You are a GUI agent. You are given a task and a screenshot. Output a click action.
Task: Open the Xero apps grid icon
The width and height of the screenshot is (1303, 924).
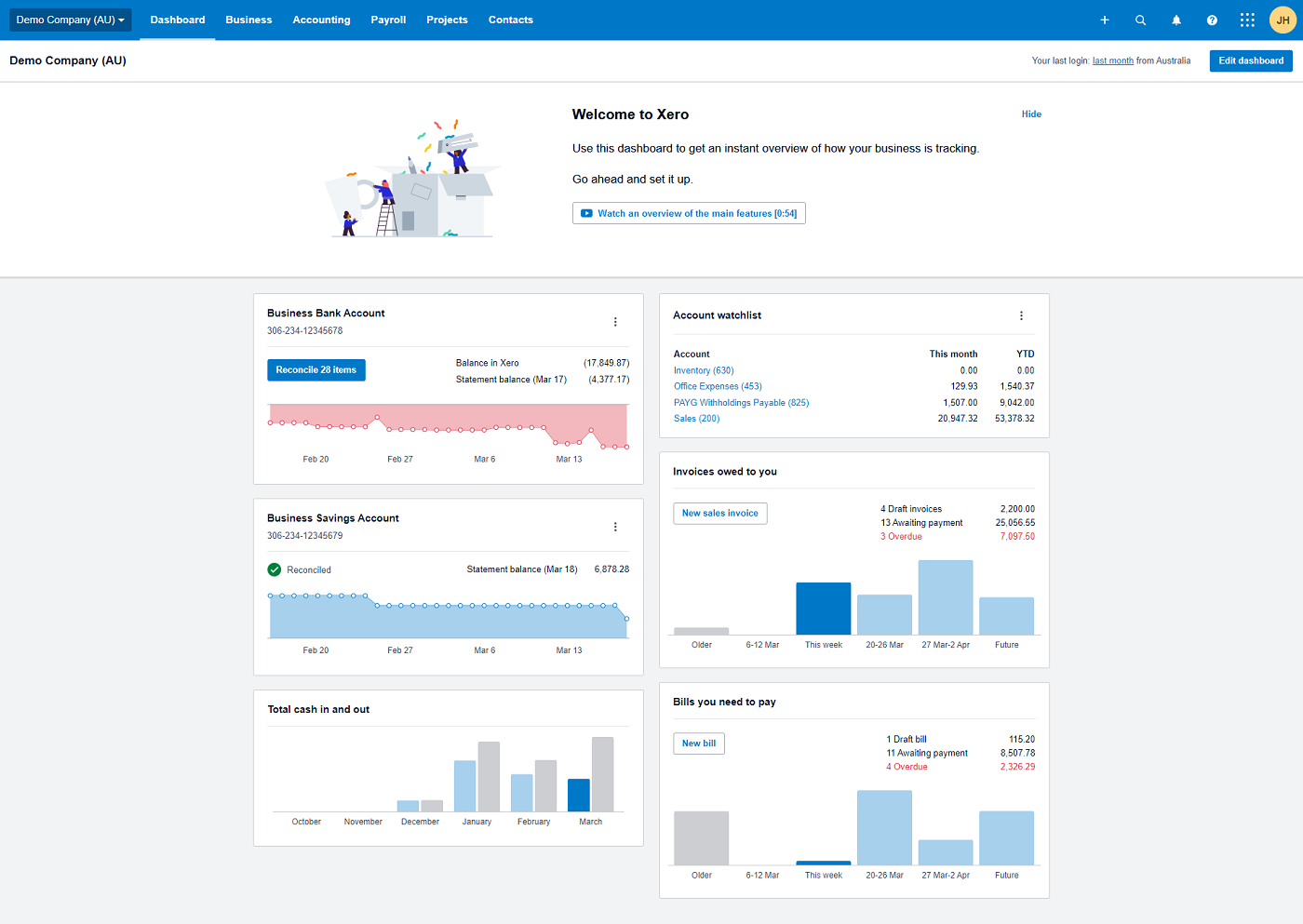pos(1246,20)
